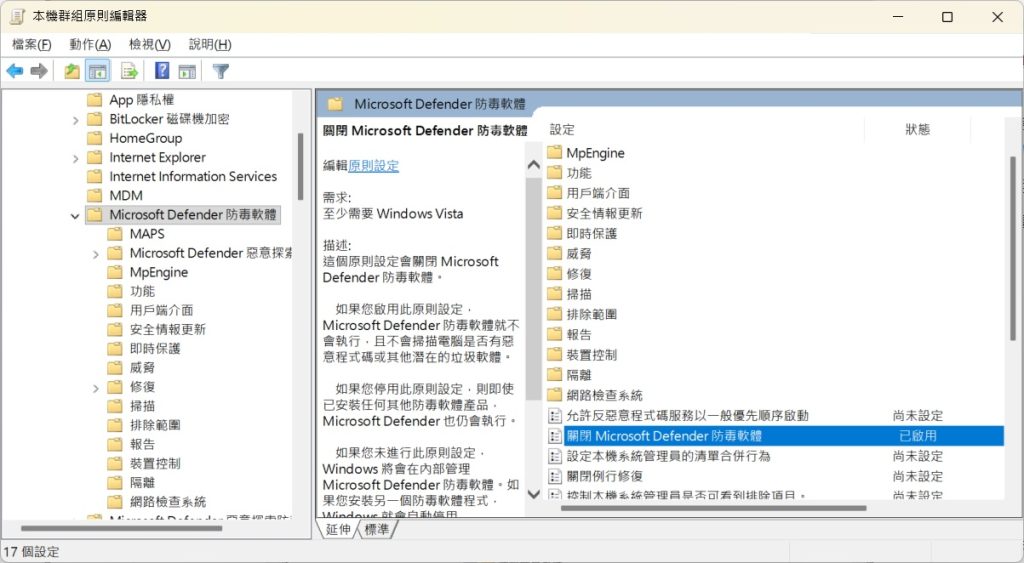Screen dimensions: 1024x563
Task: Click the Export list toolbar icon
Action: [129, 71]
